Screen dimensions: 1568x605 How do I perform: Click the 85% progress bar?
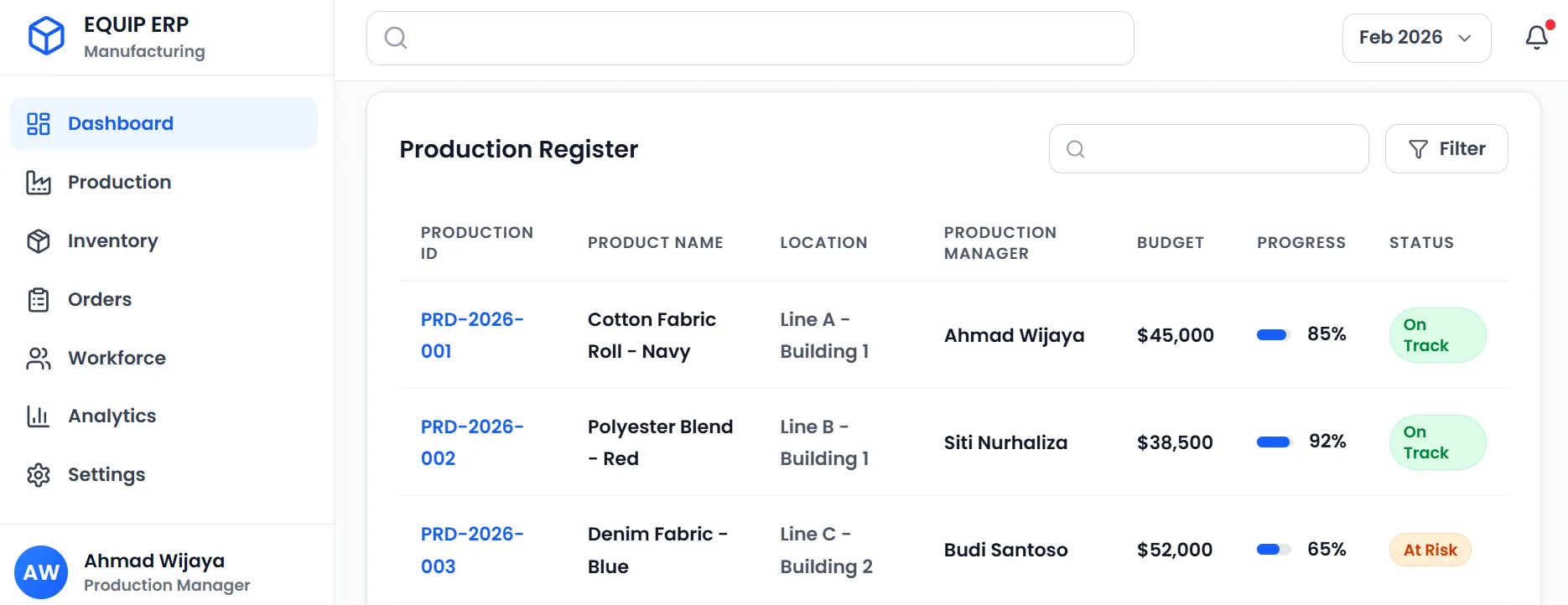tap(1272, 335)
